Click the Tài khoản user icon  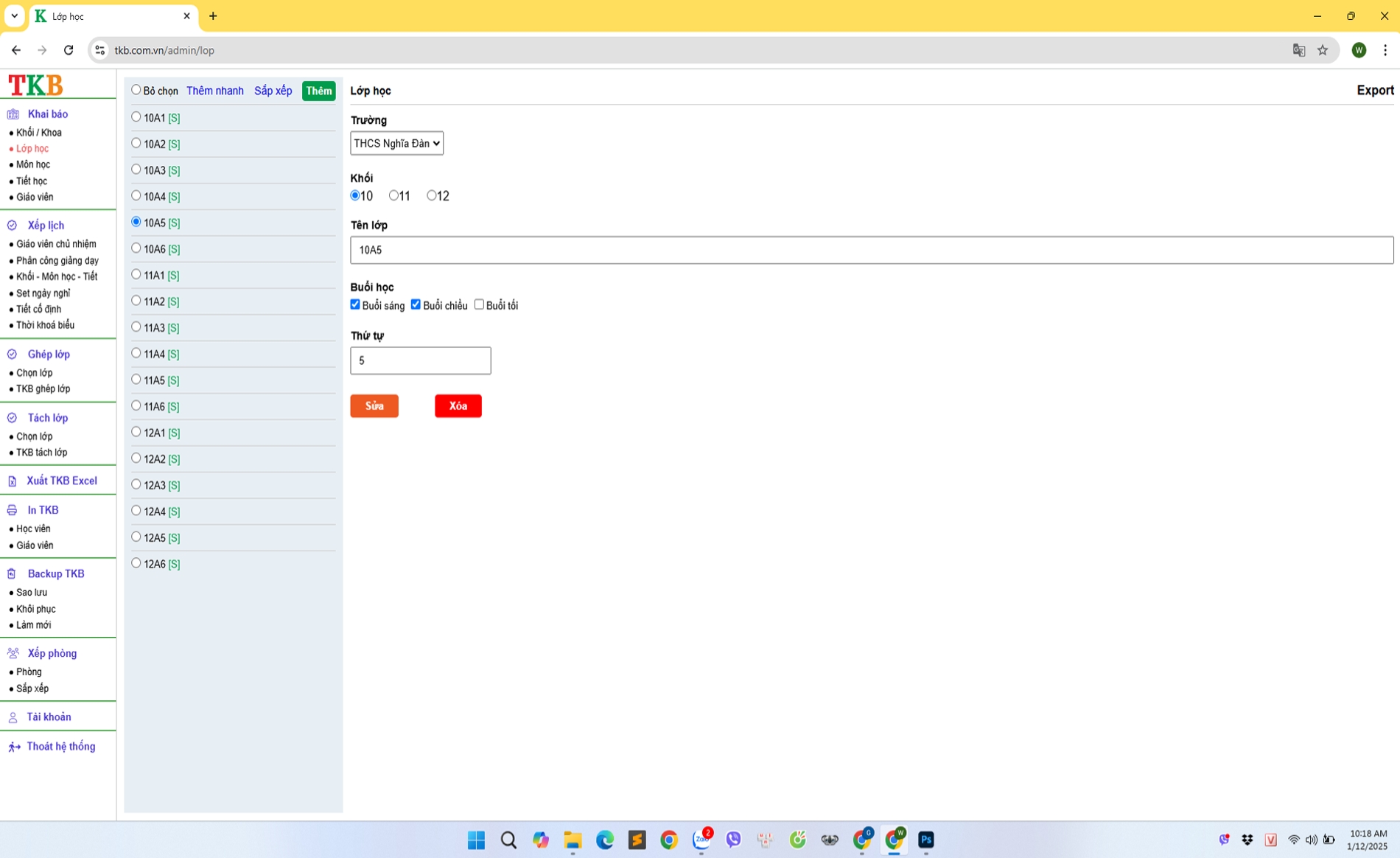pos(13,717)
